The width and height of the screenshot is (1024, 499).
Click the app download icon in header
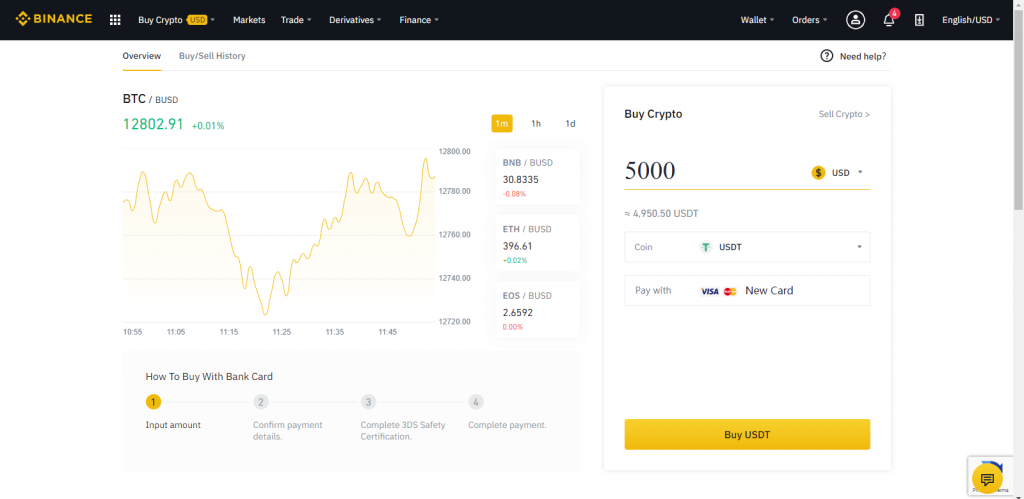point(919,20)
